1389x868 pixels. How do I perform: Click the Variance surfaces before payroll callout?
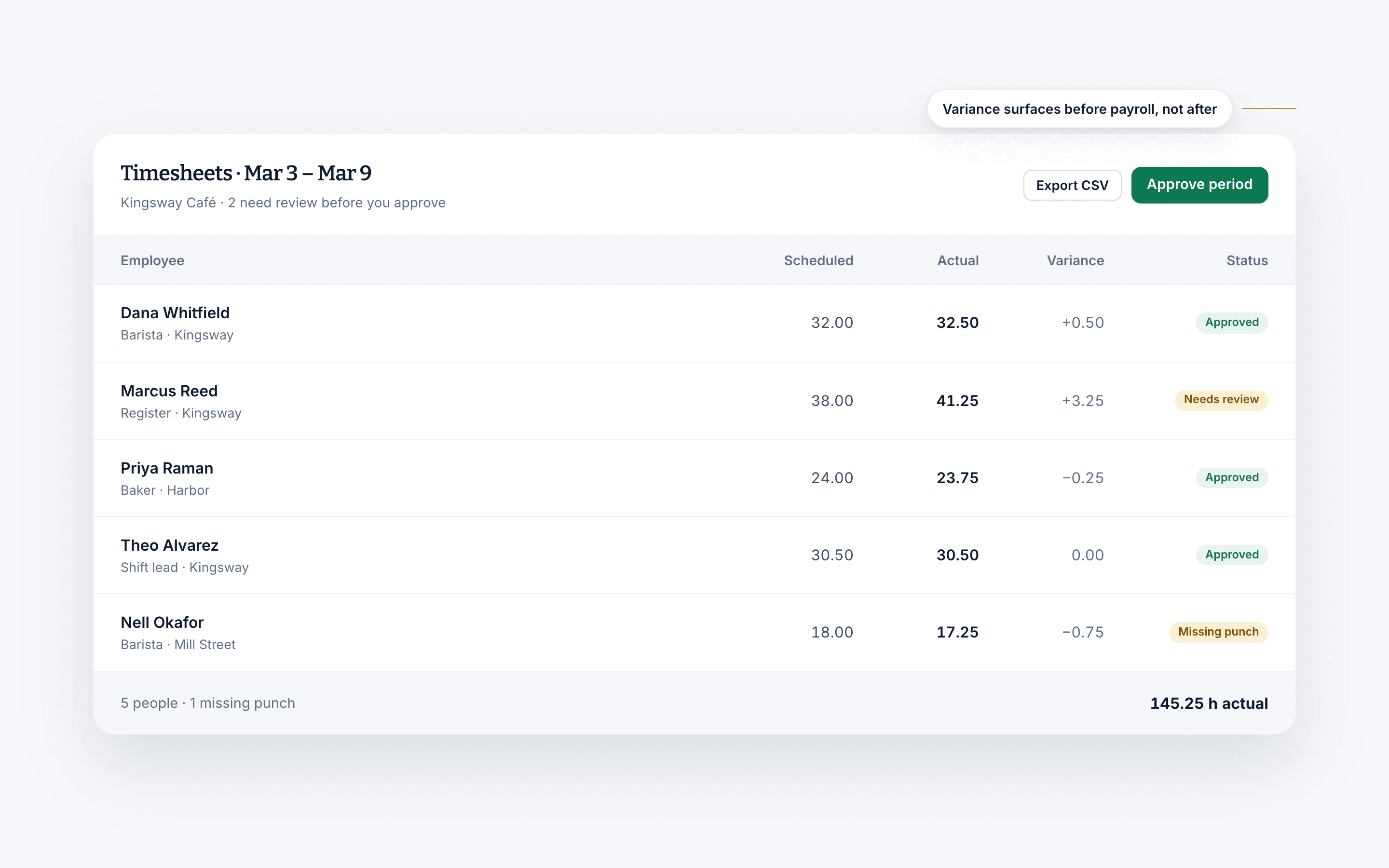click(x=1080, y=109)
